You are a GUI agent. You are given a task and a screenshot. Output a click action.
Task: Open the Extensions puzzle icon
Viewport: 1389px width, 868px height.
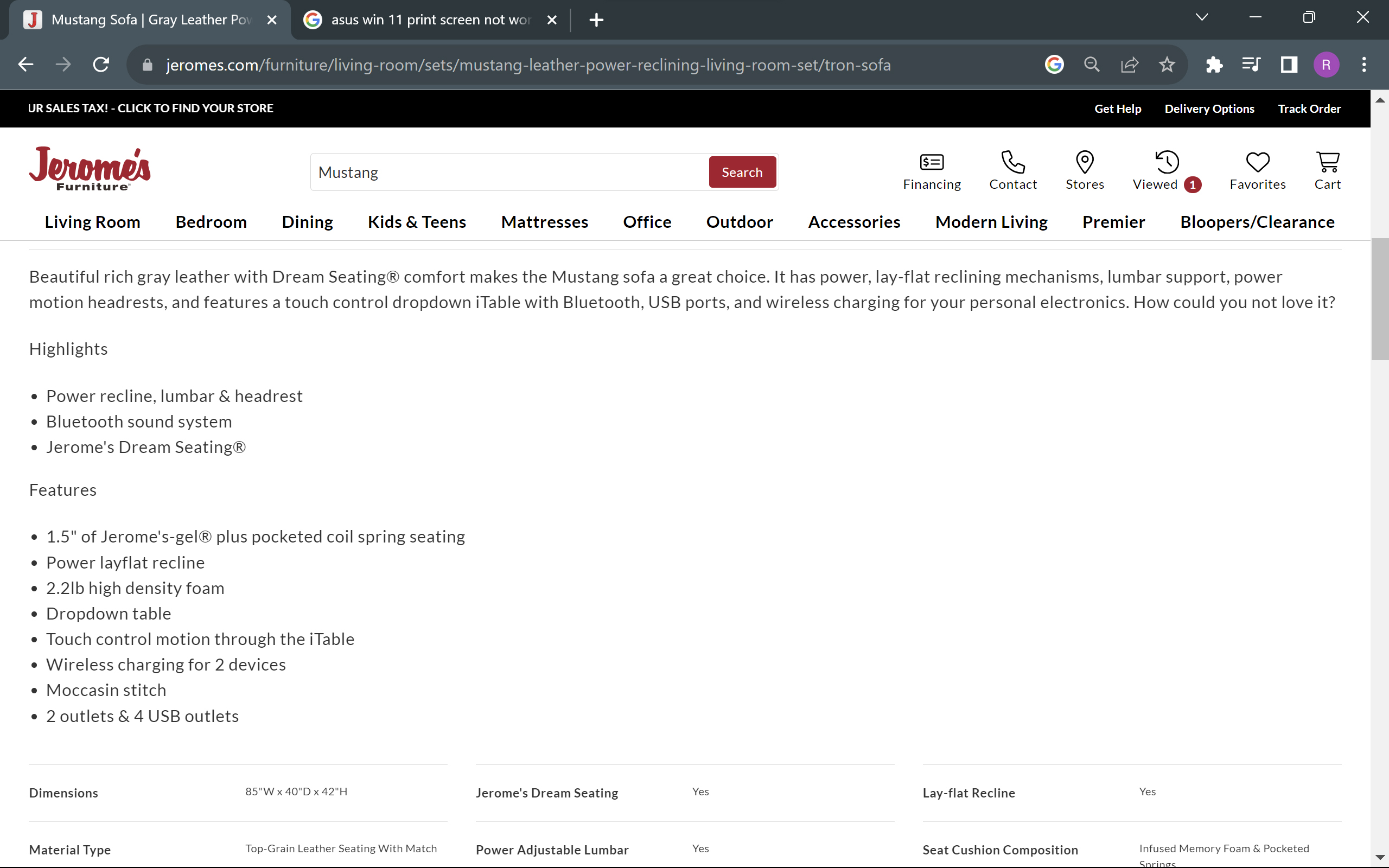pyautogui.click(x=1214, y=65)
